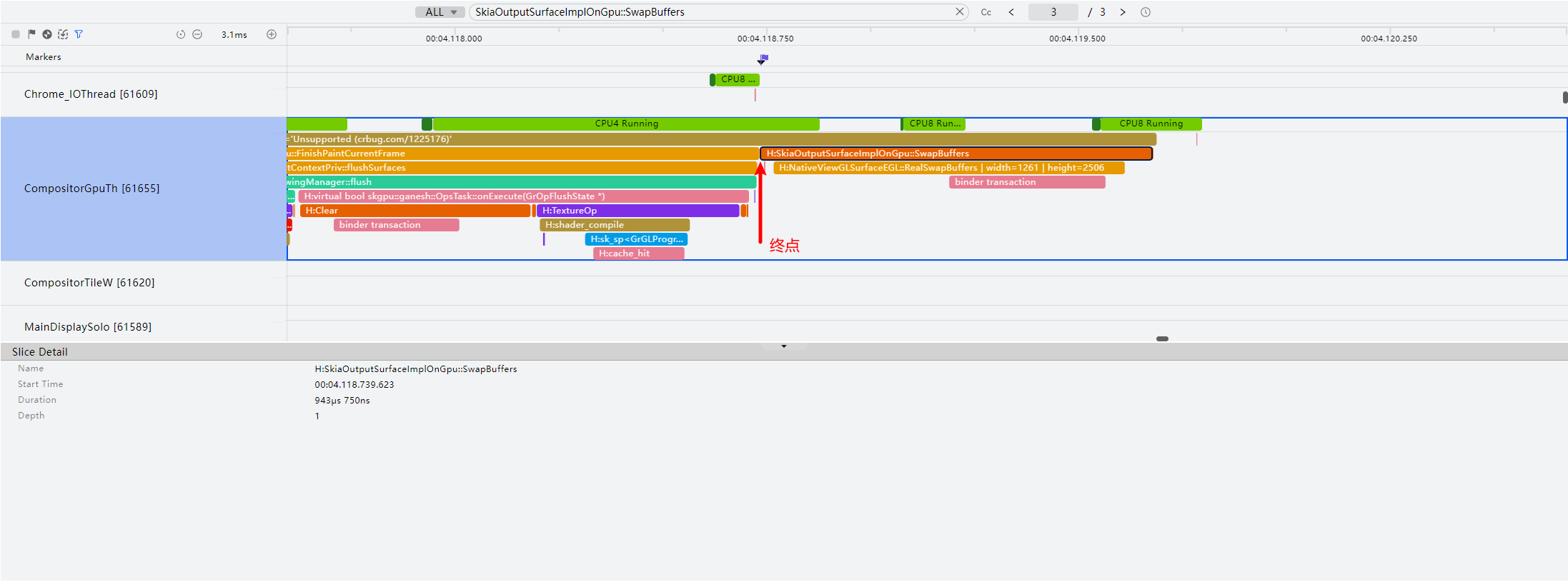Click the dashed selection-box toolbar icon
This screenshot has width=1568, height=582.
click(63, 34)
